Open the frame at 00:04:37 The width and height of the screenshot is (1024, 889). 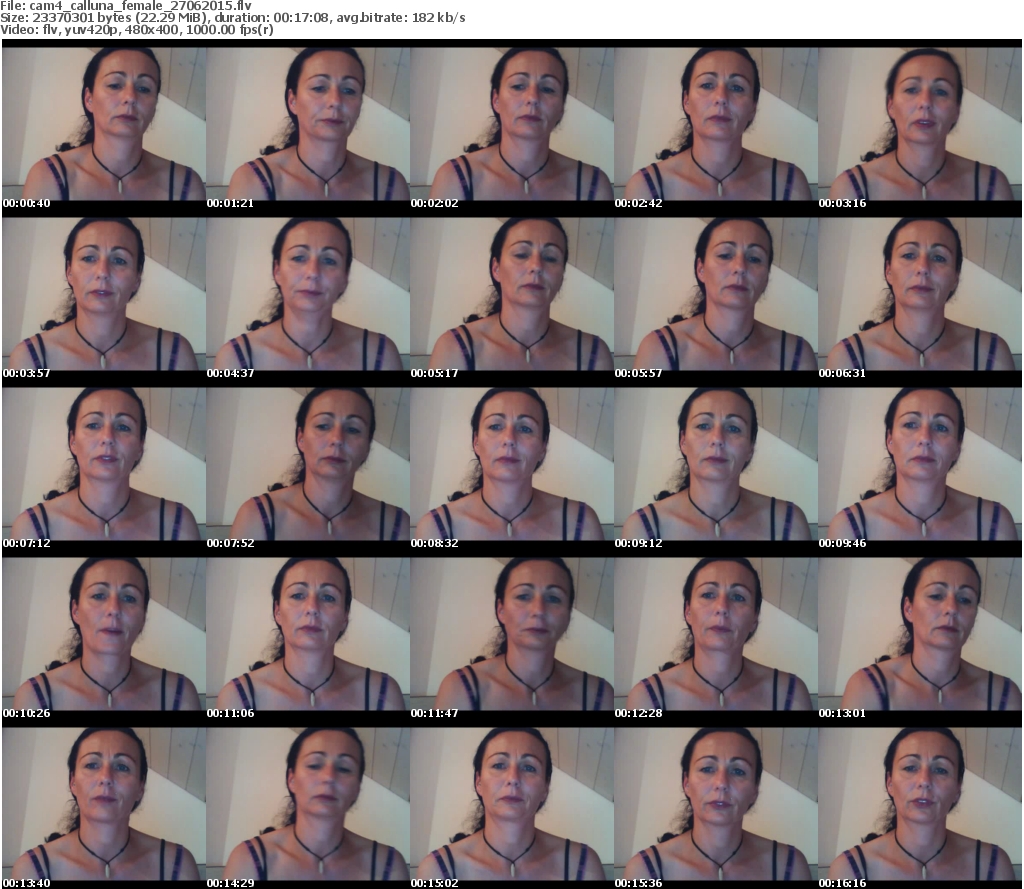pos(308,294)
